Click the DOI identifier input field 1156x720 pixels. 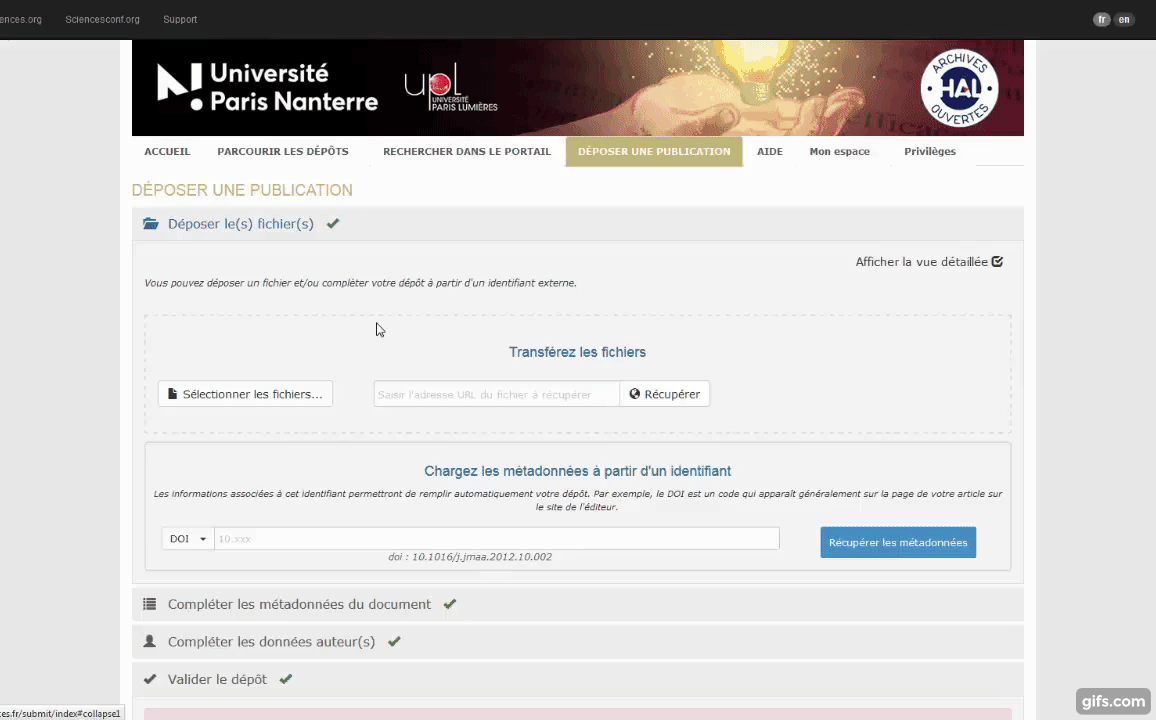click(x=496, y=539)
